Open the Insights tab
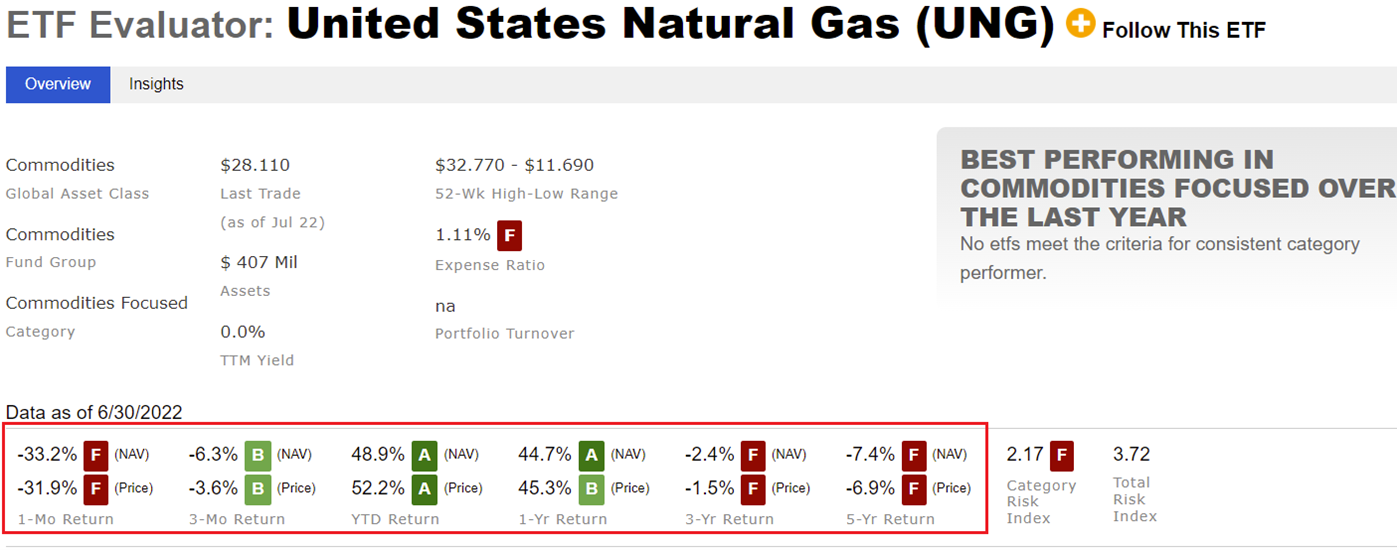This screenshot has height=550, width=1397. (156, 84)
